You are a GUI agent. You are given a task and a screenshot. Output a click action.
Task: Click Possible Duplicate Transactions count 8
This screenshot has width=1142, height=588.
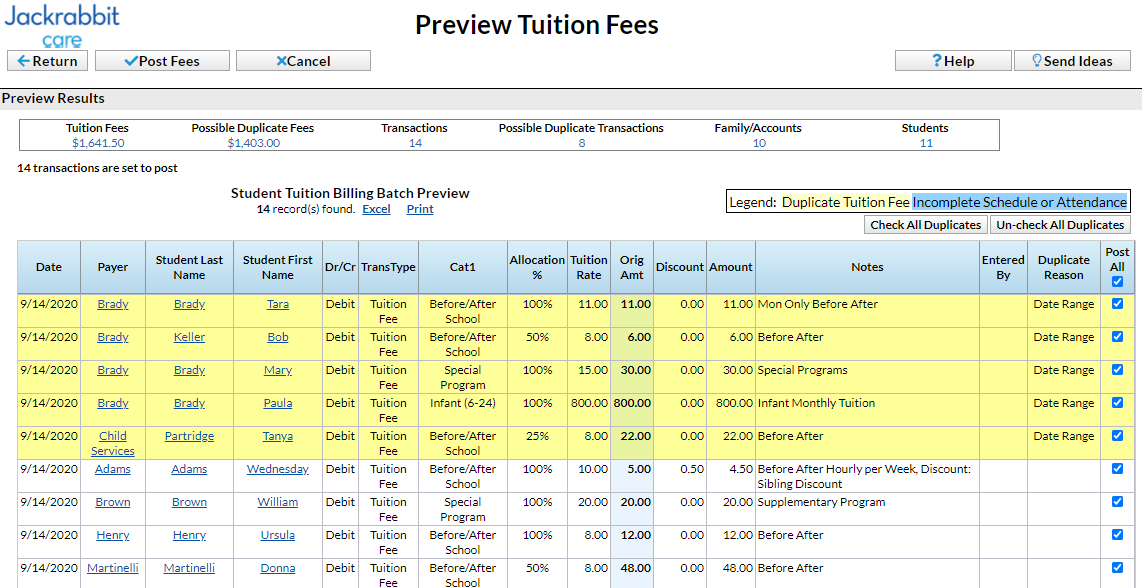point(581,143)
